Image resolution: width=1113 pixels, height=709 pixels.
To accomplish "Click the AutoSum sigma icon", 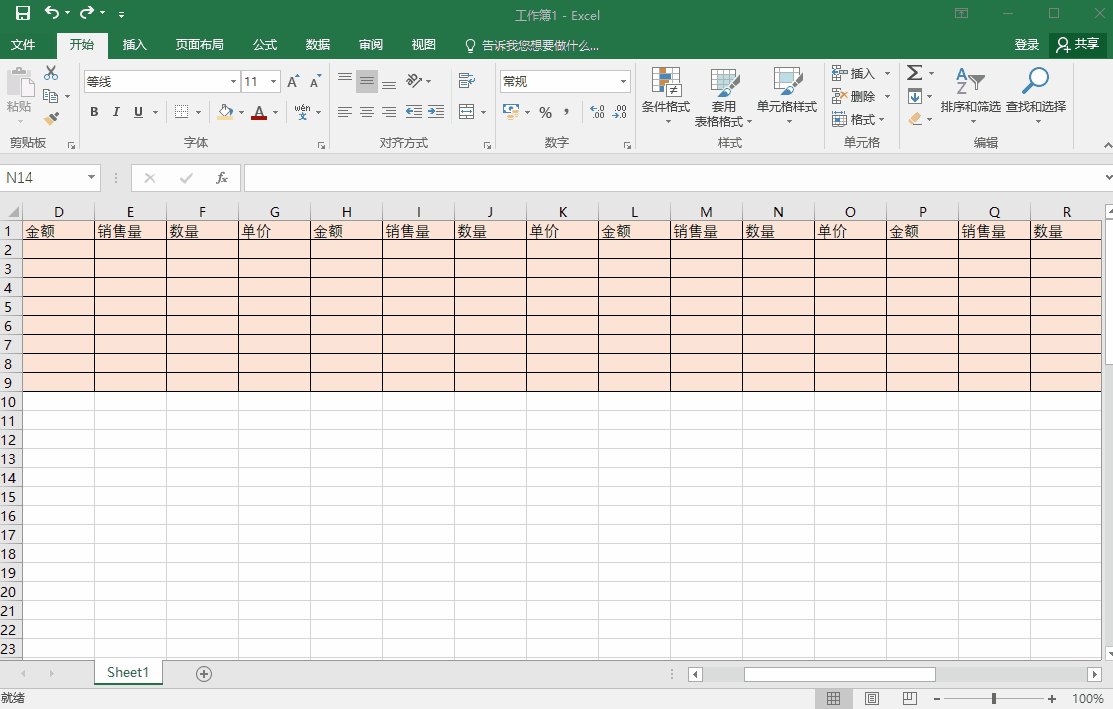I will [x=914, y=72].
